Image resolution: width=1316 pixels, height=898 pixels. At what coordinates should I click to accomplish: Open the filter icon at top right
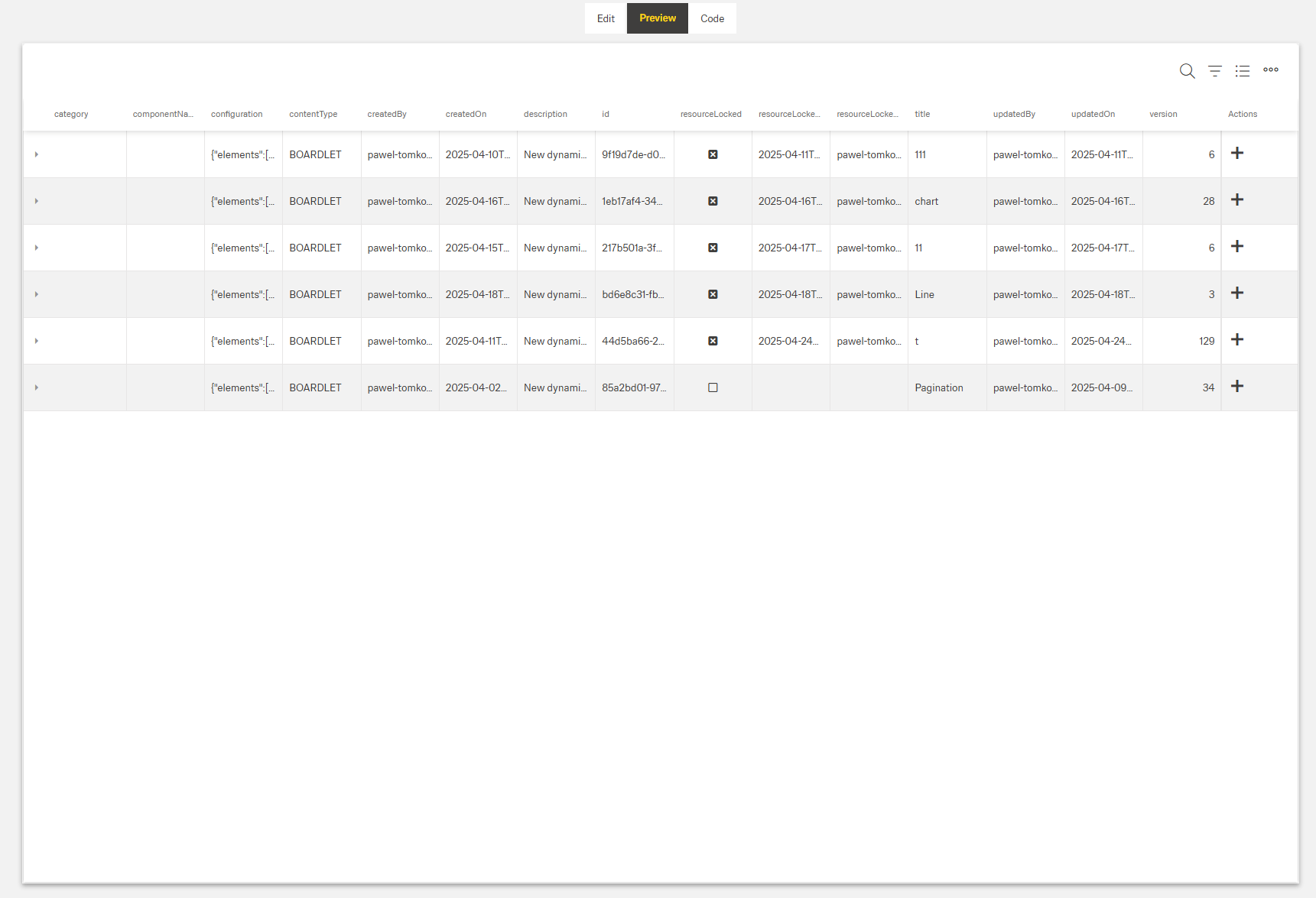(1215, 70)
